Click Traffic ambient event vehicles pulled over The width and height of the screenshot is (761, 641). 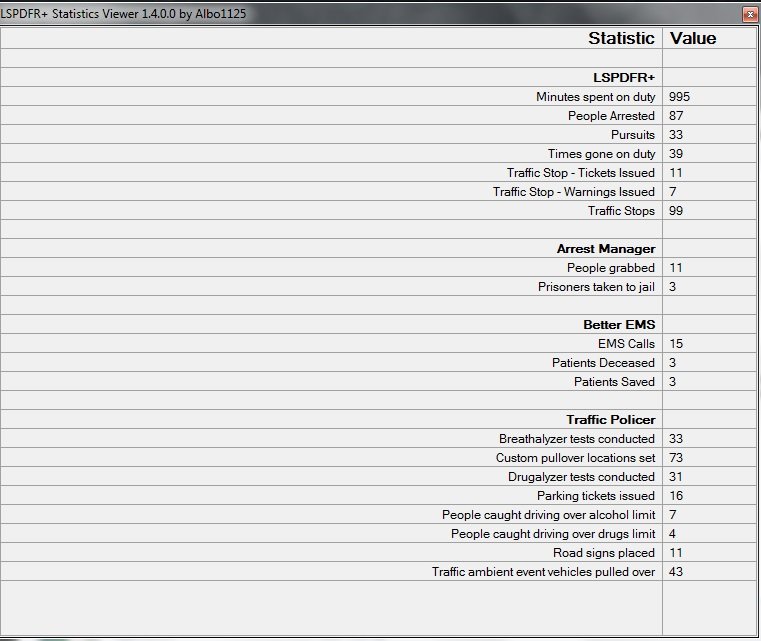(543, 572)
